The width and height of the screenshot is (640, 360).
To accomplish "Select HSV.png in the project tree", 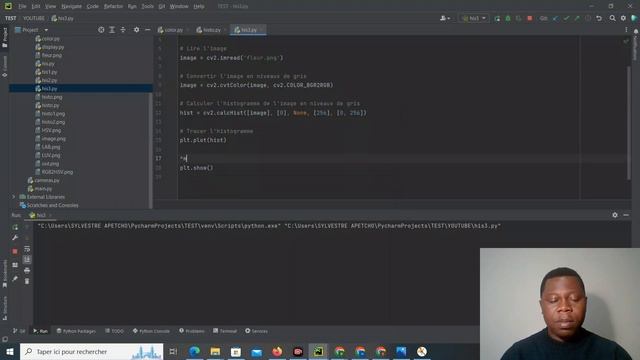I will click(48, 130).
